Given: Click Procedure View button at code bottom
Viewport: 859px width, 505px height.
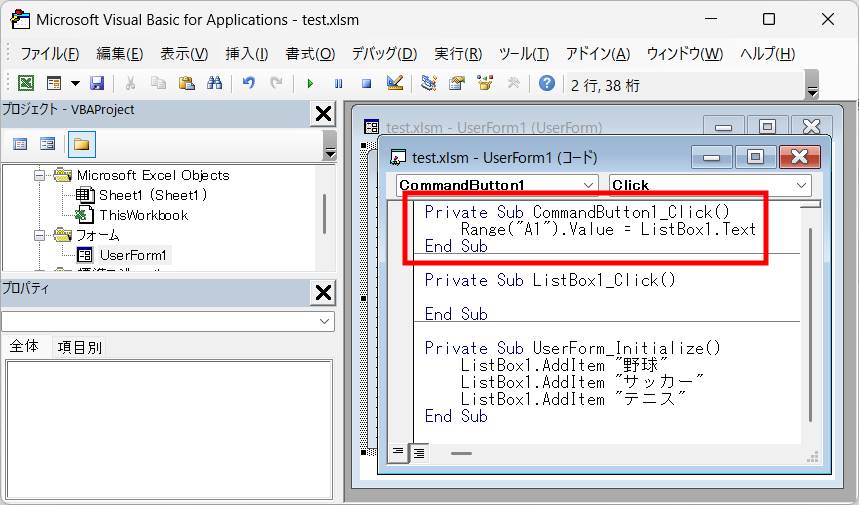Looking at the screenshot, I should point(398,452).
